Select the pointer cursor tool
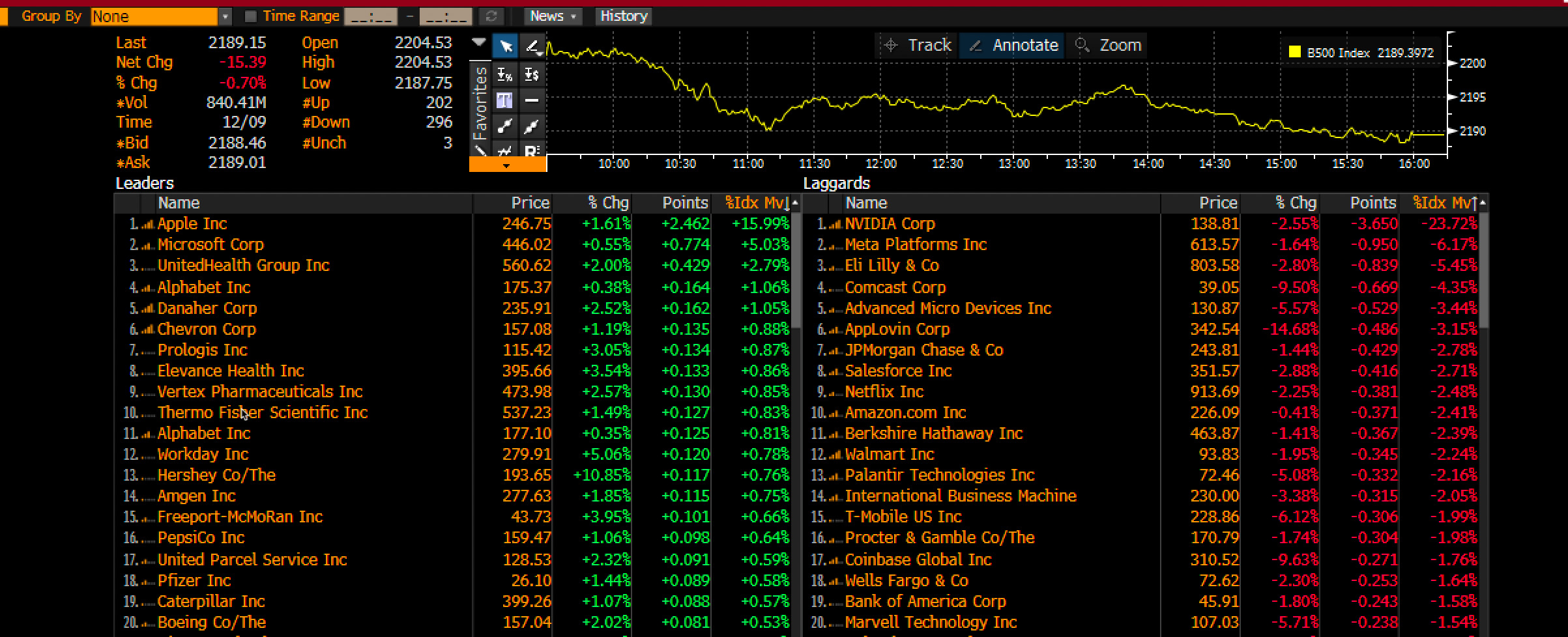Screen dimensions: 1568x637 pyautogui.click(x=505, y=46)
